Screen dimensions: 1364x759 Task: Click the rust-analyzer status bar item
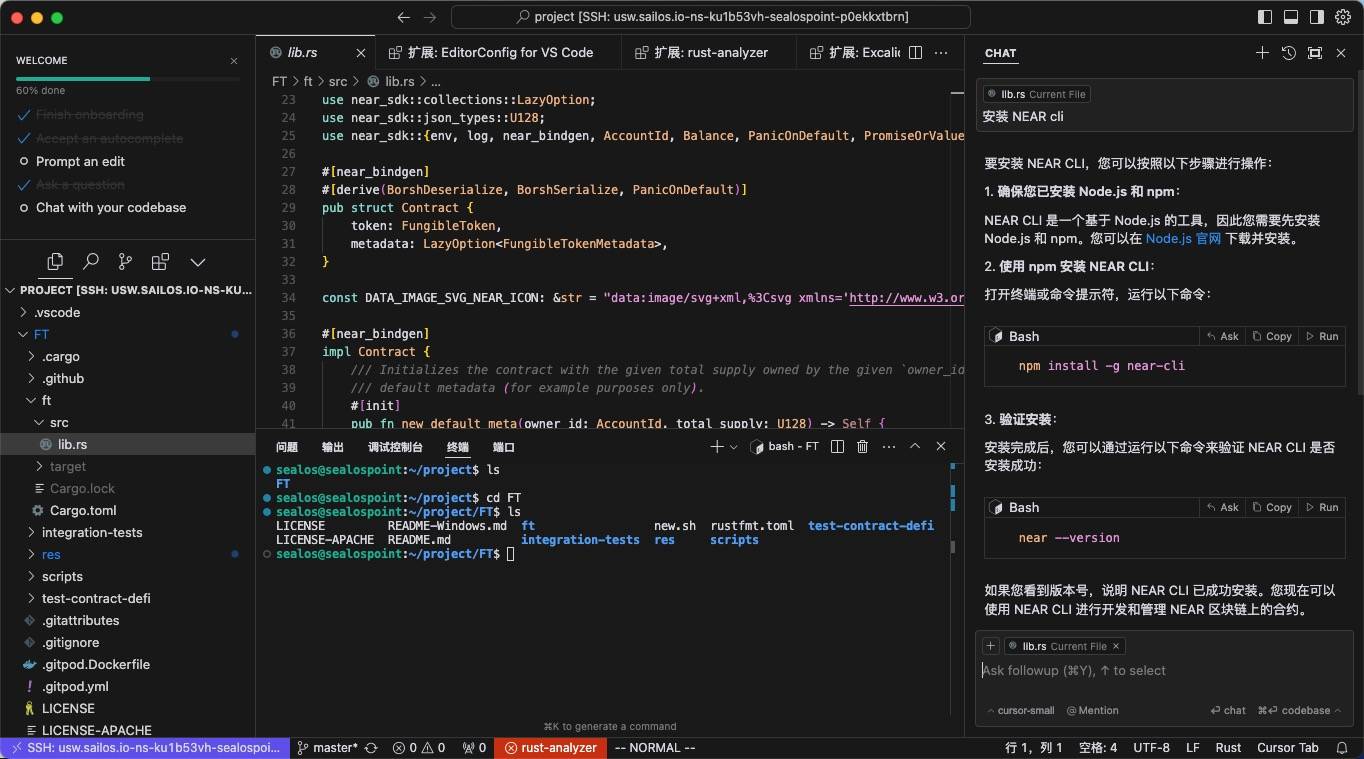[550, 747]
